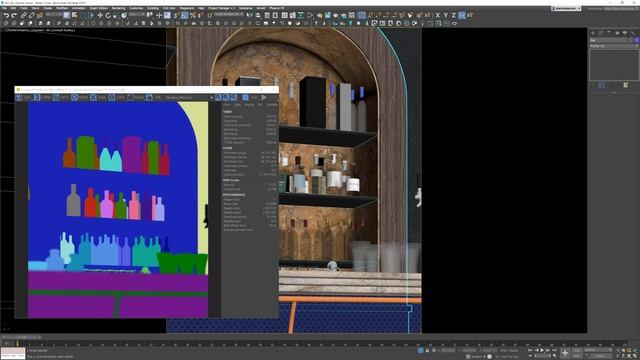Select the Select and Link tool
Viewport: 640px width, 360px height.
[24, 15]
